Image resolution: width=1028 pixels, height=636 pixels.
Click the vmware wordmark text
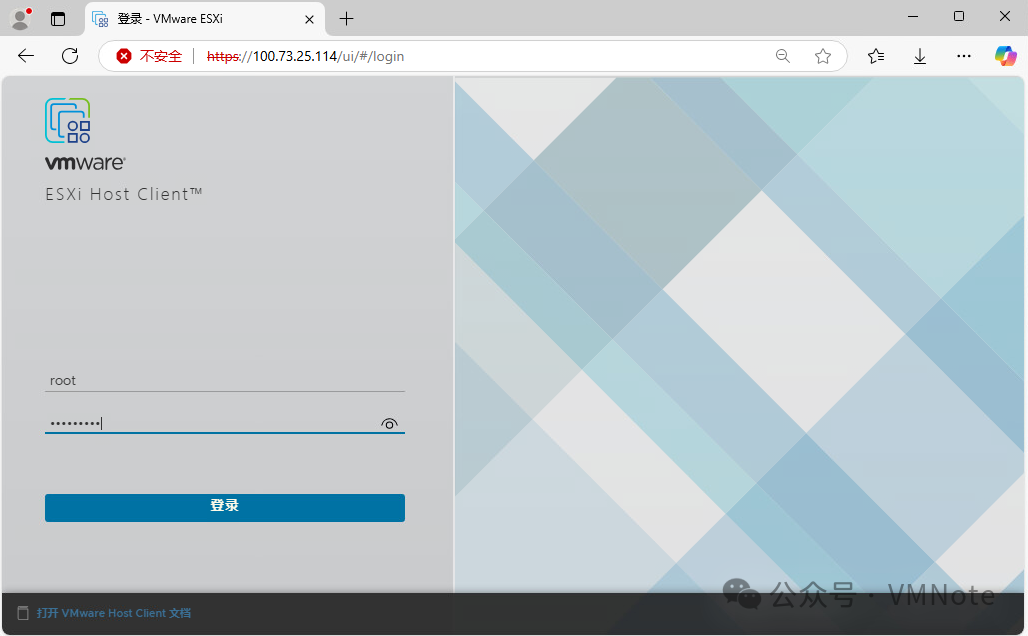click(x=85, y=163)
